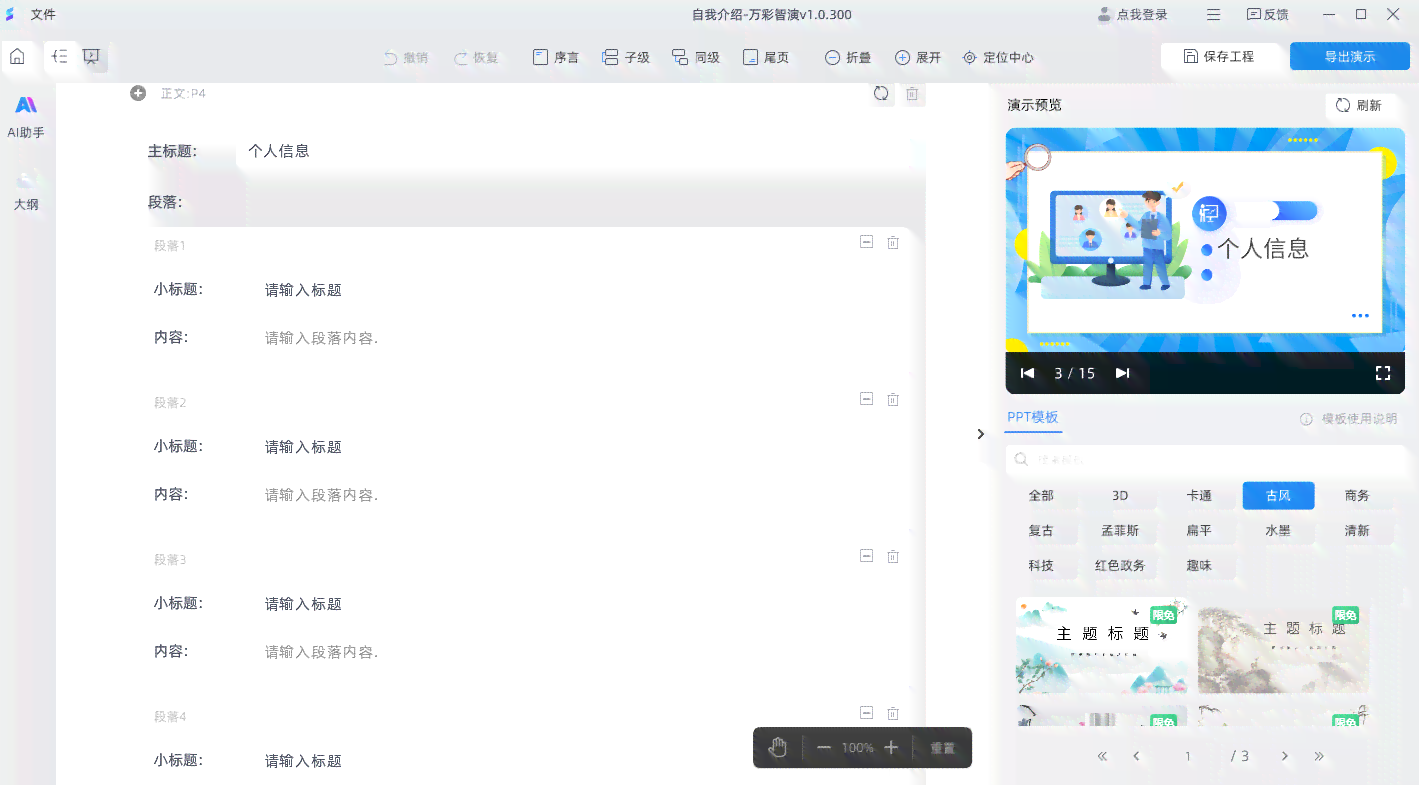
Task: Click the 重置 reset zoom button
Action: pos(942,748)
